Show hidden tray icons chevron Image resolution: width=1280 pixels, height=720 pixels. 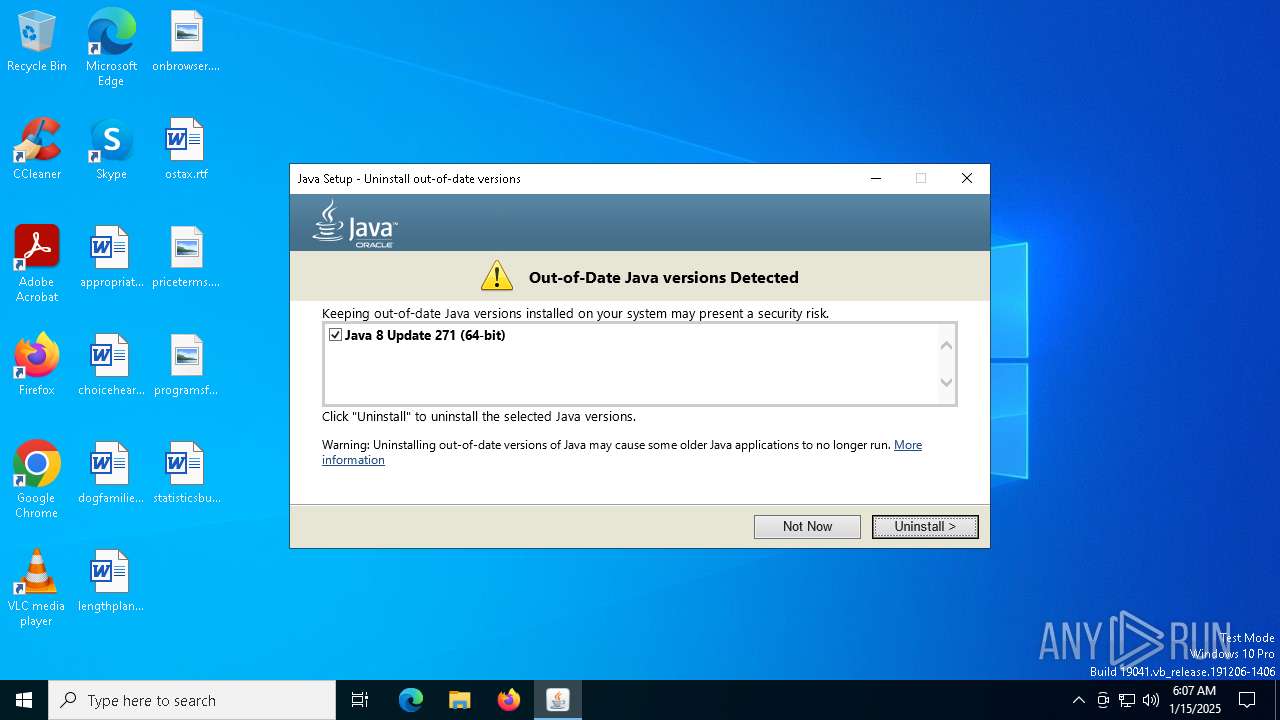(1078, 700)
